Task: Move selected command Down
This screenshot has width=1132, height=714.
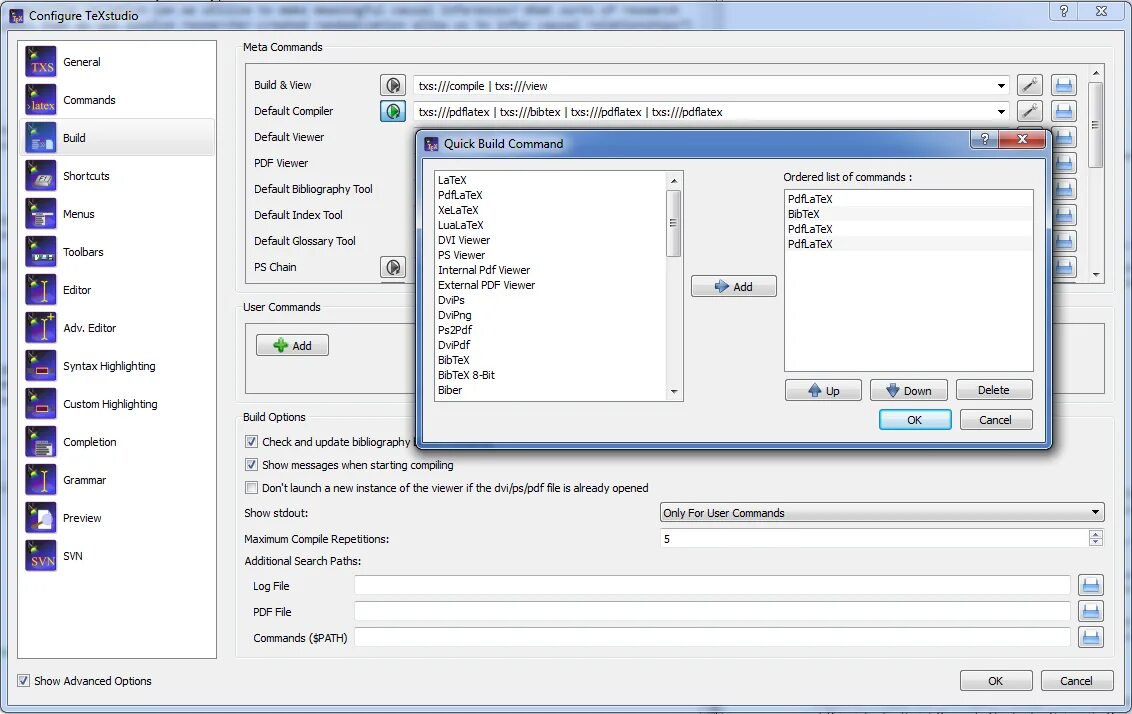Action: (x=908, y=391)
